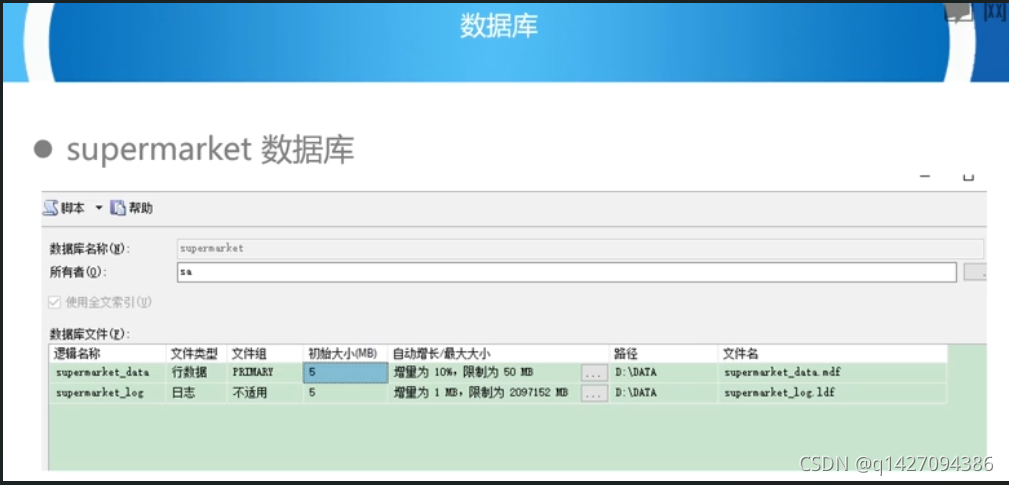Click the PRIMARY filegroup cell
Viewport: 1009px width, 485px height.
[264, 372]
